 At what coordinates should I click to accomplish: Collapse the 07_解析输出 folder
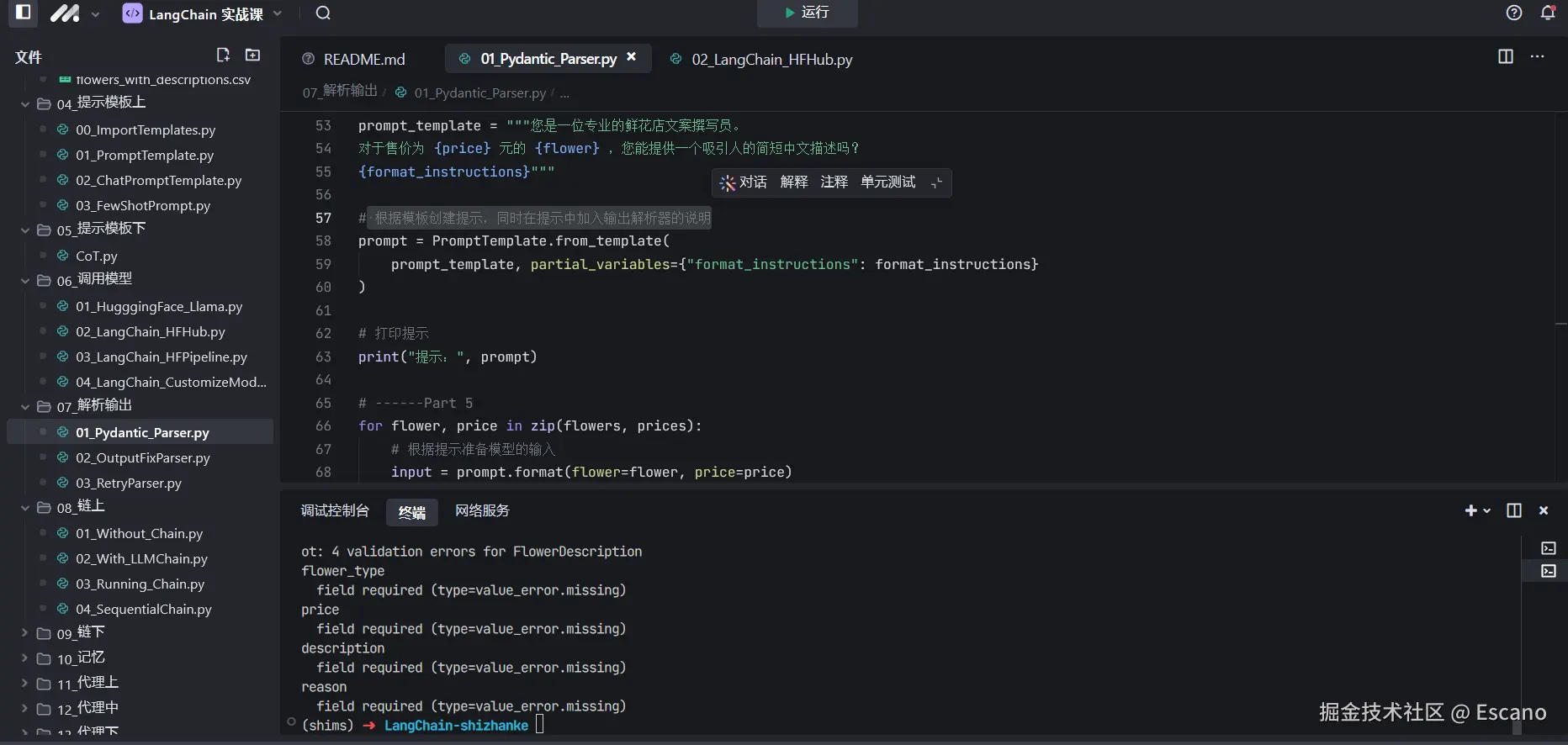coord(24,406)
